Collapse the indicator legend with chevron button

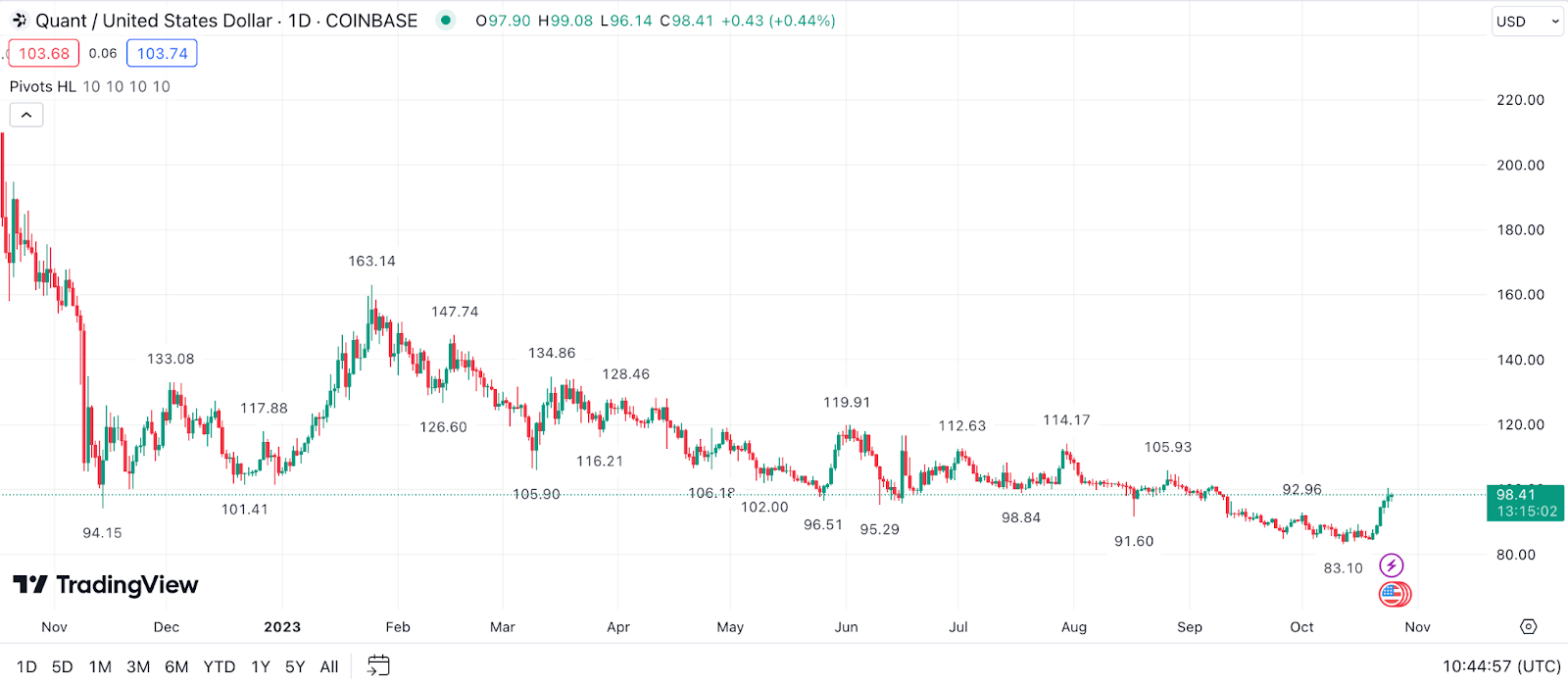[x=26, y=116]
